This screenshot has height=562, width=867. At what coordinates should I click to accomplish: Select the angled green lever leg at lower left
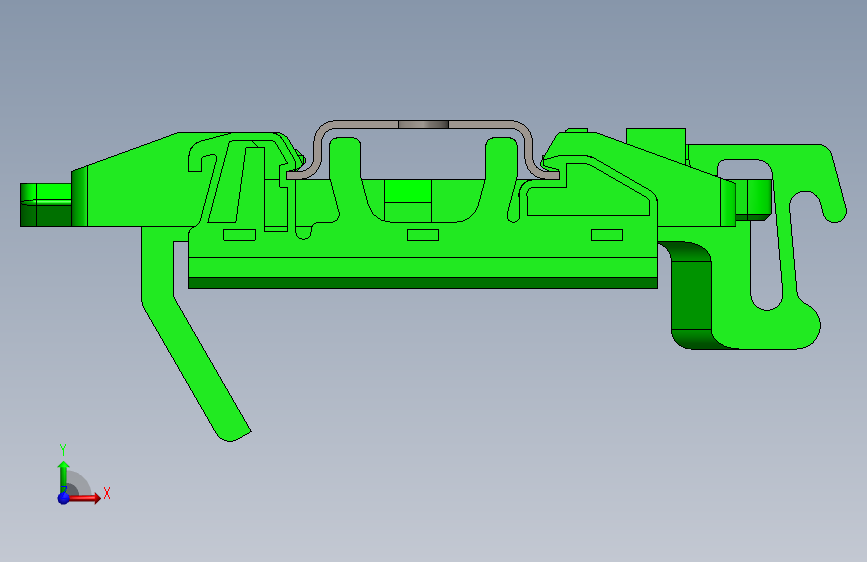click(194, 333)
